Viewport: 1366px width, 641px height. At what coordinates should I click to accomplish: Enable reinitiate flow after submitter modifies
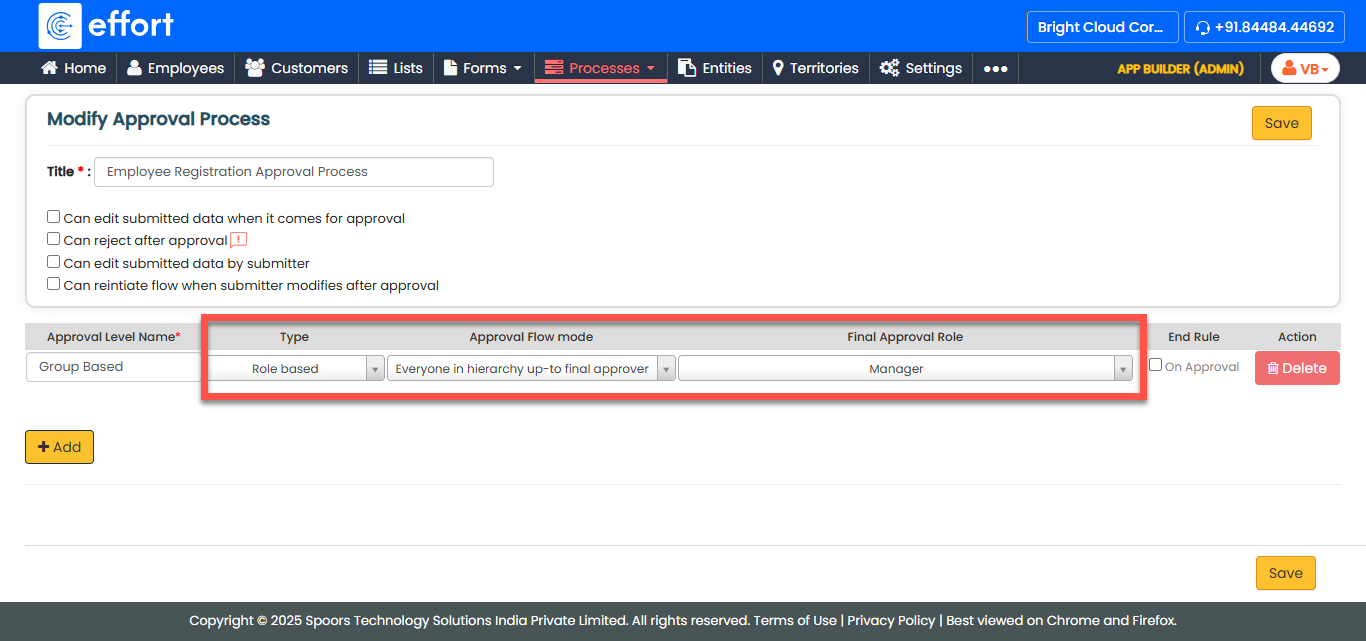pyautogui.click(x=54, y=284)
